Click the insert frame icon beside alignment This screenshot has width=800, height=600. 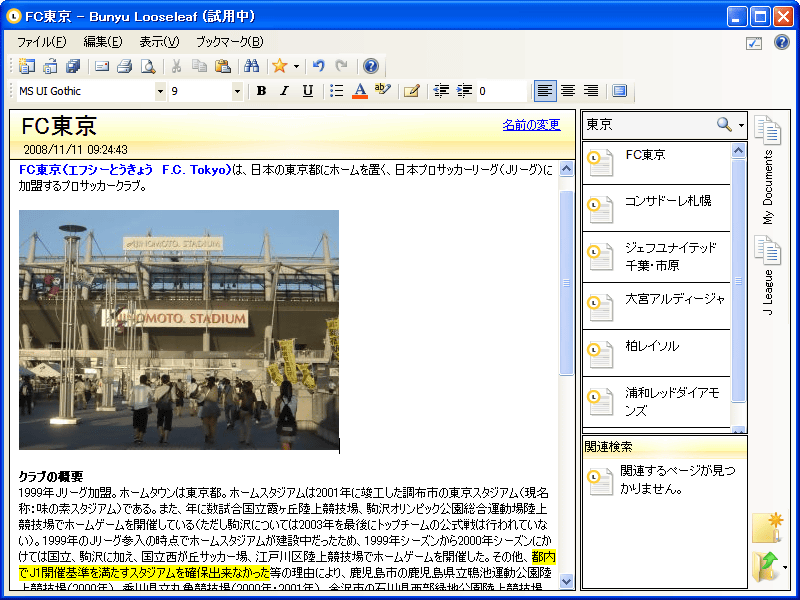tap(619, 91)
